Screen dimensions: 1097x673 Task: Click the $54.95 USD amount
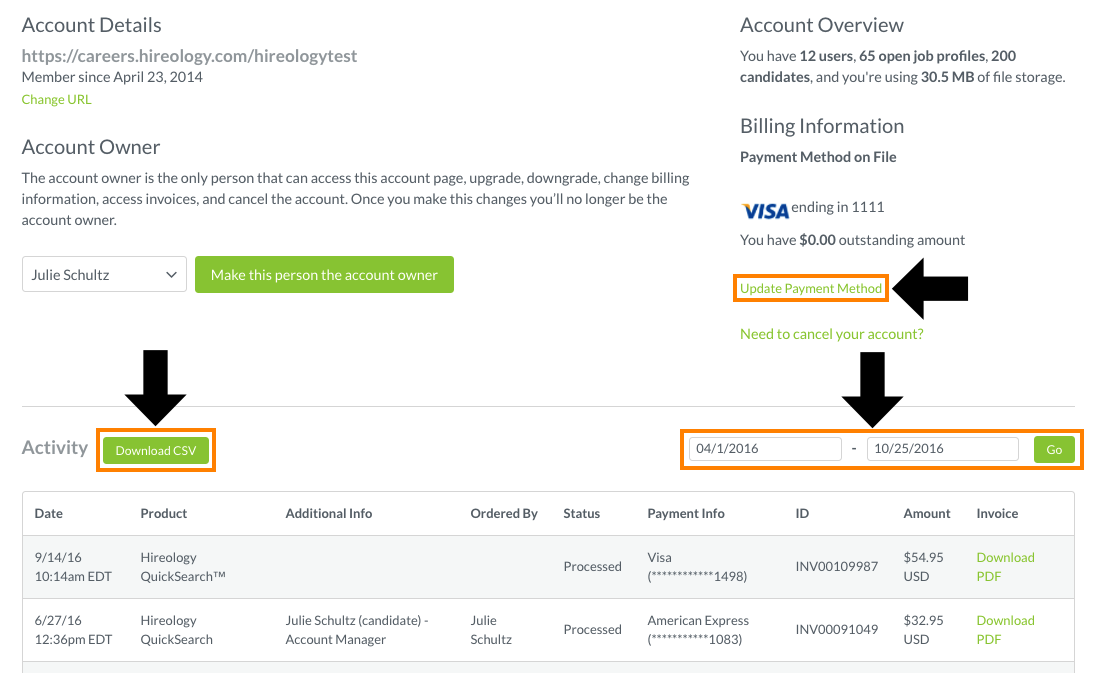point(923,567)
